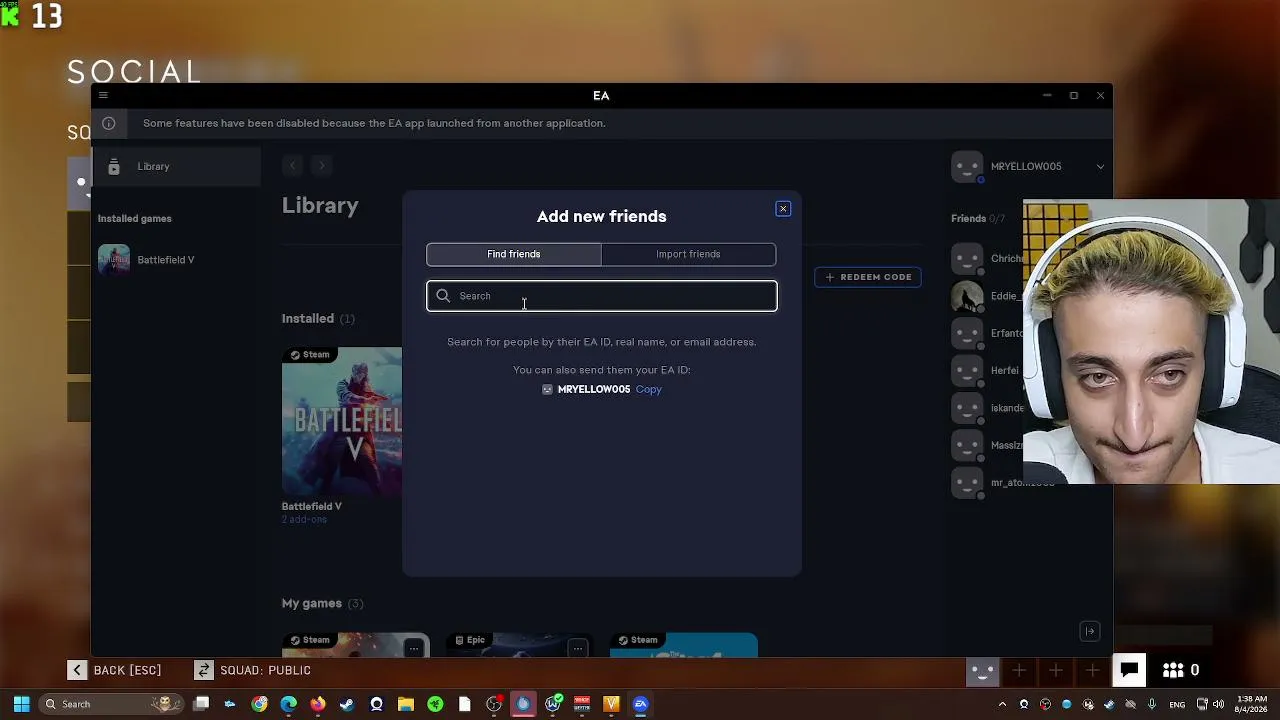Image resolution: width=1280 pixels, height=720 pixels.
Task: Copy the EA ID MRYELLOW005
Action: (x=649, y=389)
